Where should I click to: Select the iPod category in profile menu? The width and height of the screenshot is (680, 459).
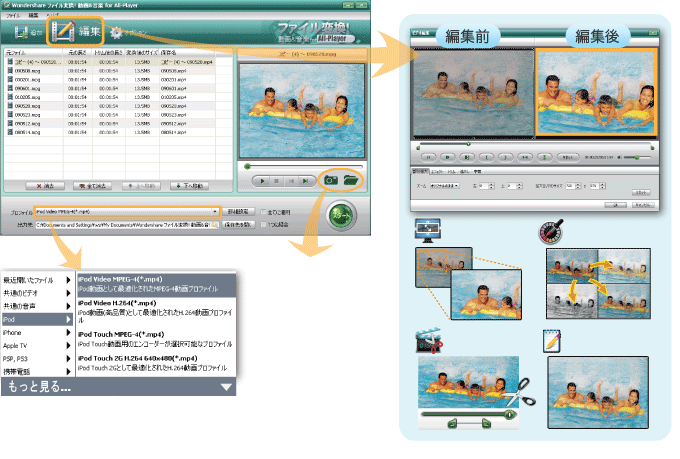point(36,319)
